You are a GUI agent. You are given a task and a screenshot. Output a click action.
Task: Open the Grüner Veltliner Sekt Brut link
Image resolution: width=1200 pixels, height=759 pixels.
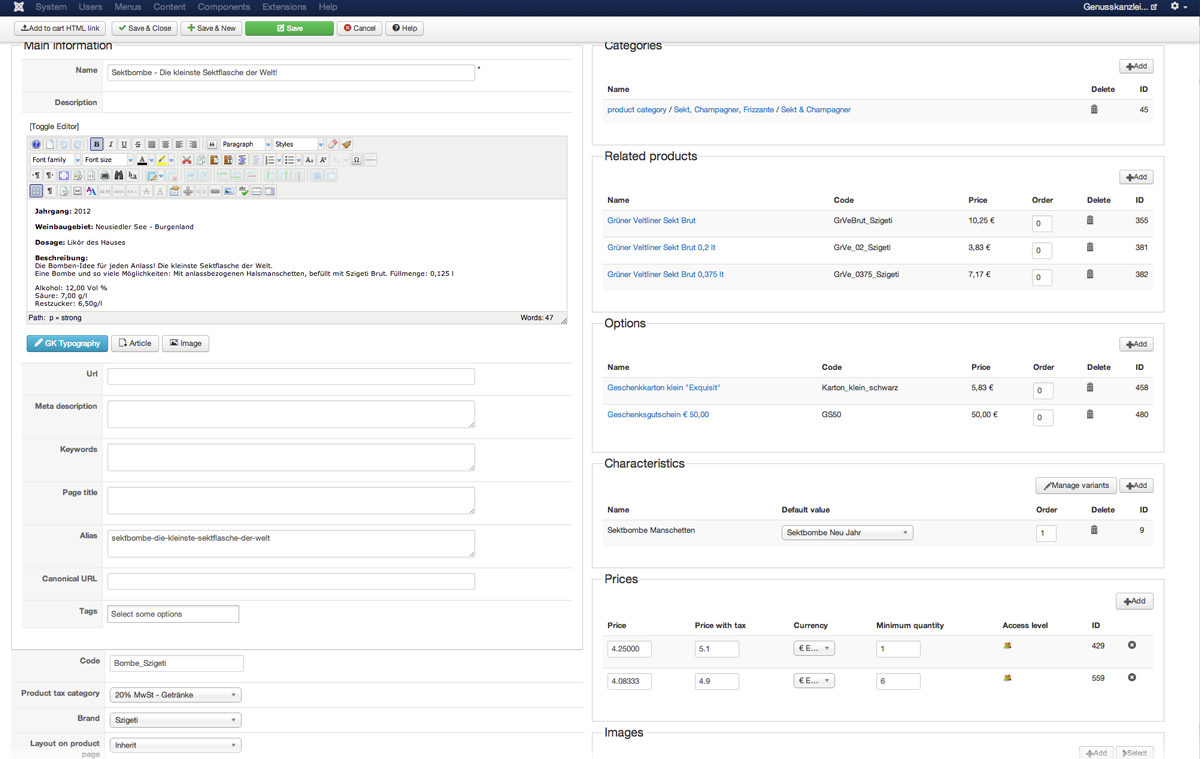tap(651, 220)
